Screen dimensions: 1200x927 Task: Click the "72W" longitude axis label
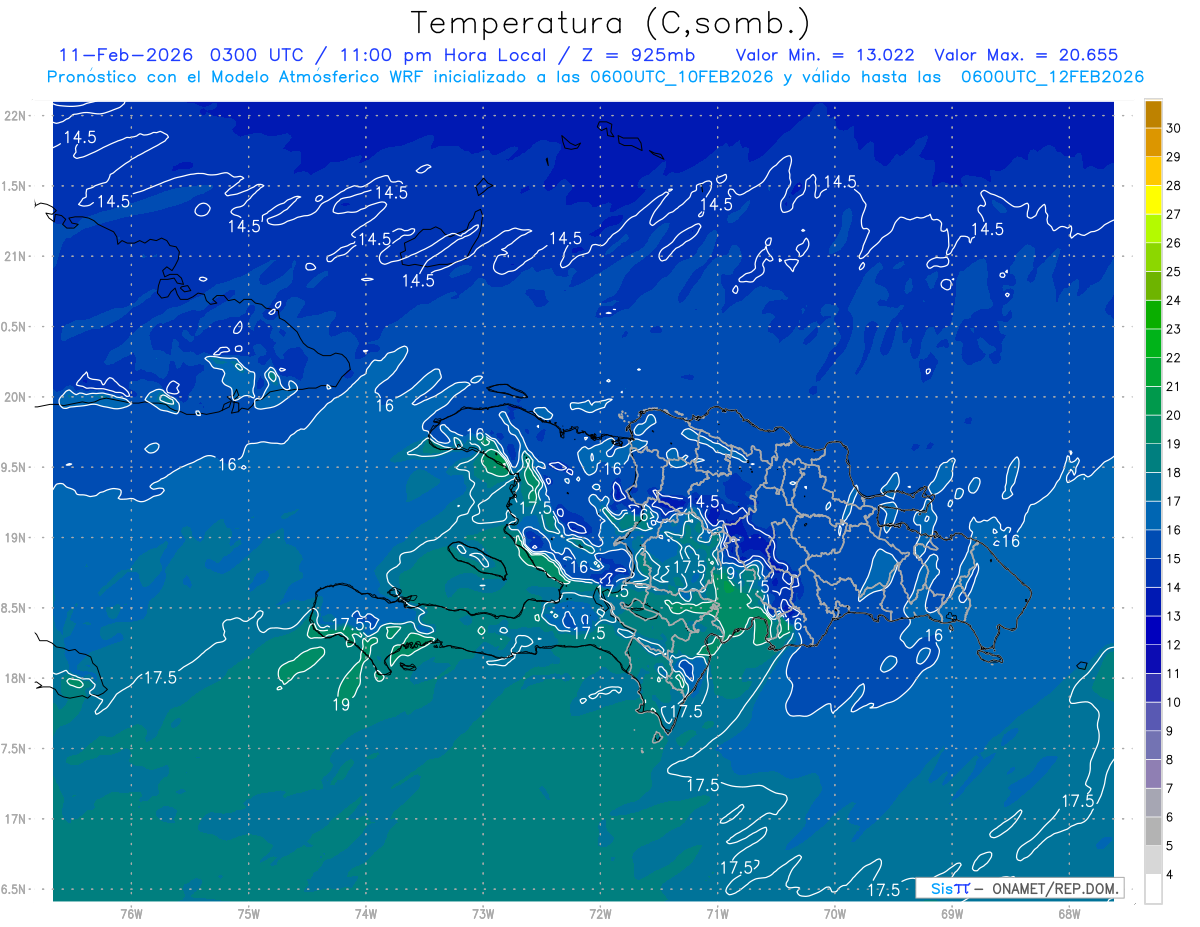[600, 913]
